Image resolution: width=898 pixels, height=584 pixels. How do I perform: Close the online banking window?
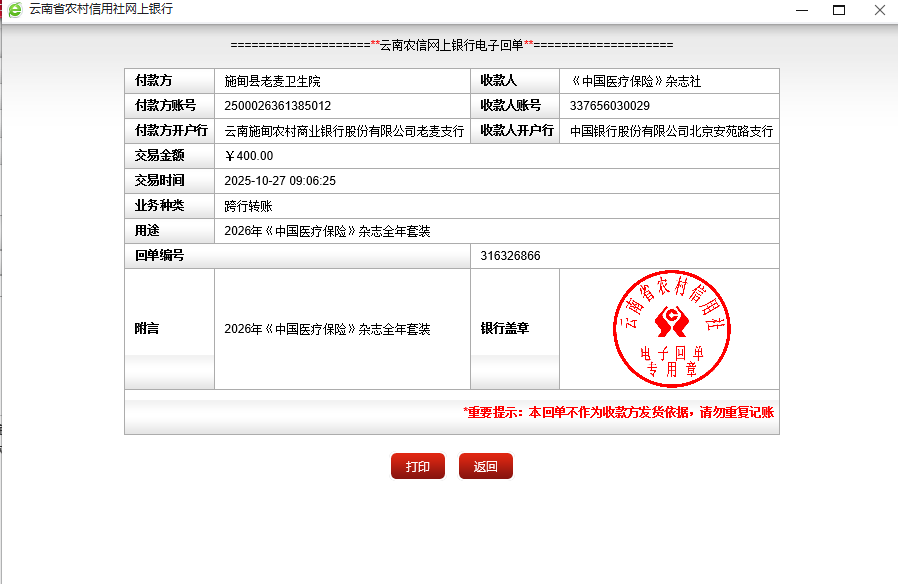click(877, 10)
